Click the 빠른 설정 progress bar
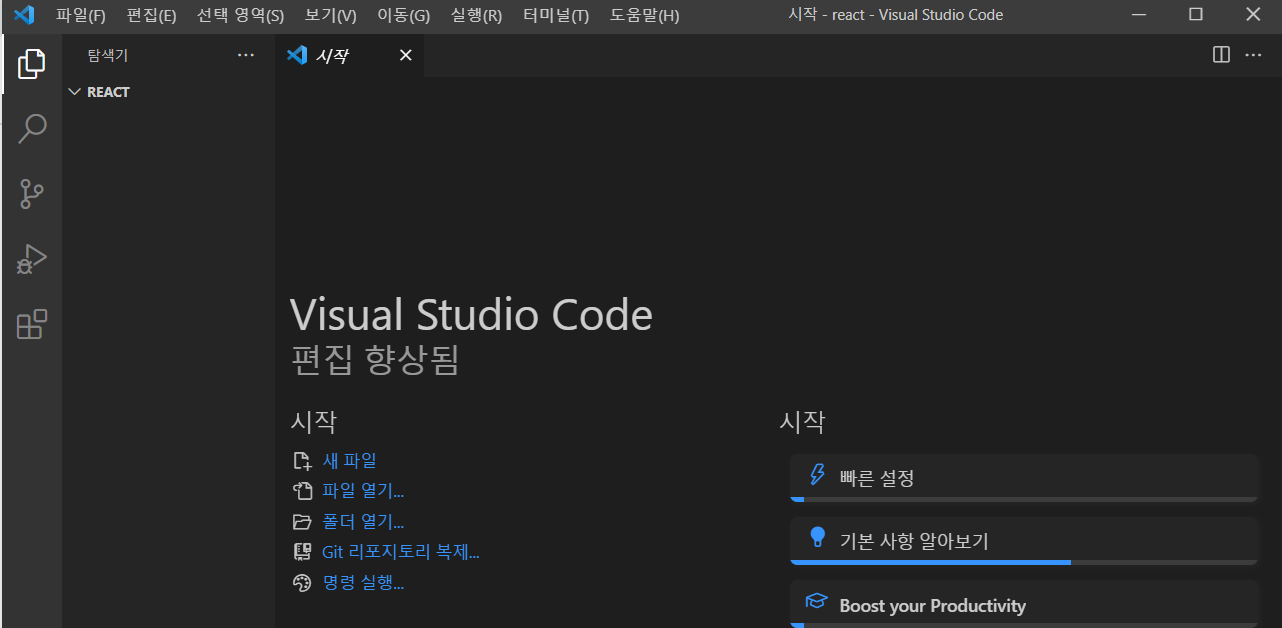1282x628 pixels. 1024,499
